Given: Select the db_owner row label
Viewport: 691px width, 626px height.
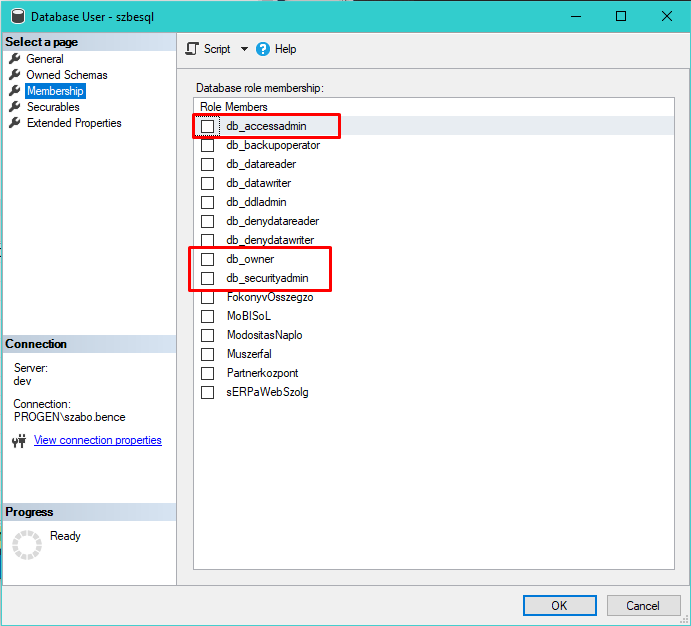Looking at the screenshot, I should click(x=250, y=259).
